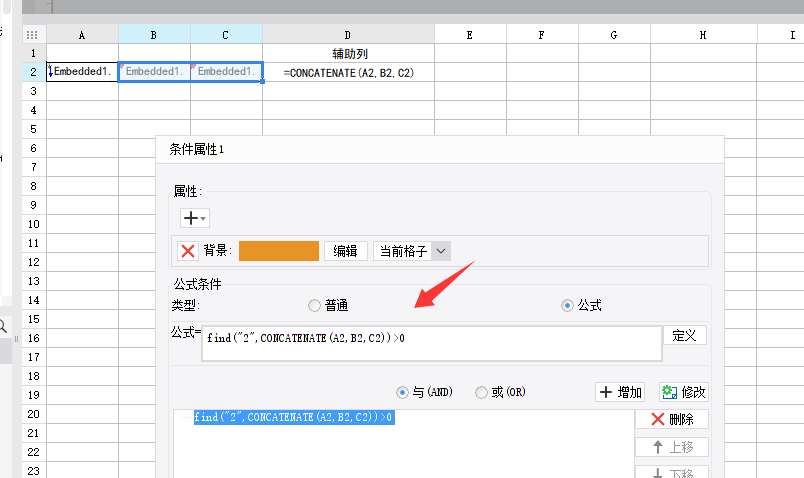Select column A header
This screenshot has width=804, height=478.
point(82,35)
